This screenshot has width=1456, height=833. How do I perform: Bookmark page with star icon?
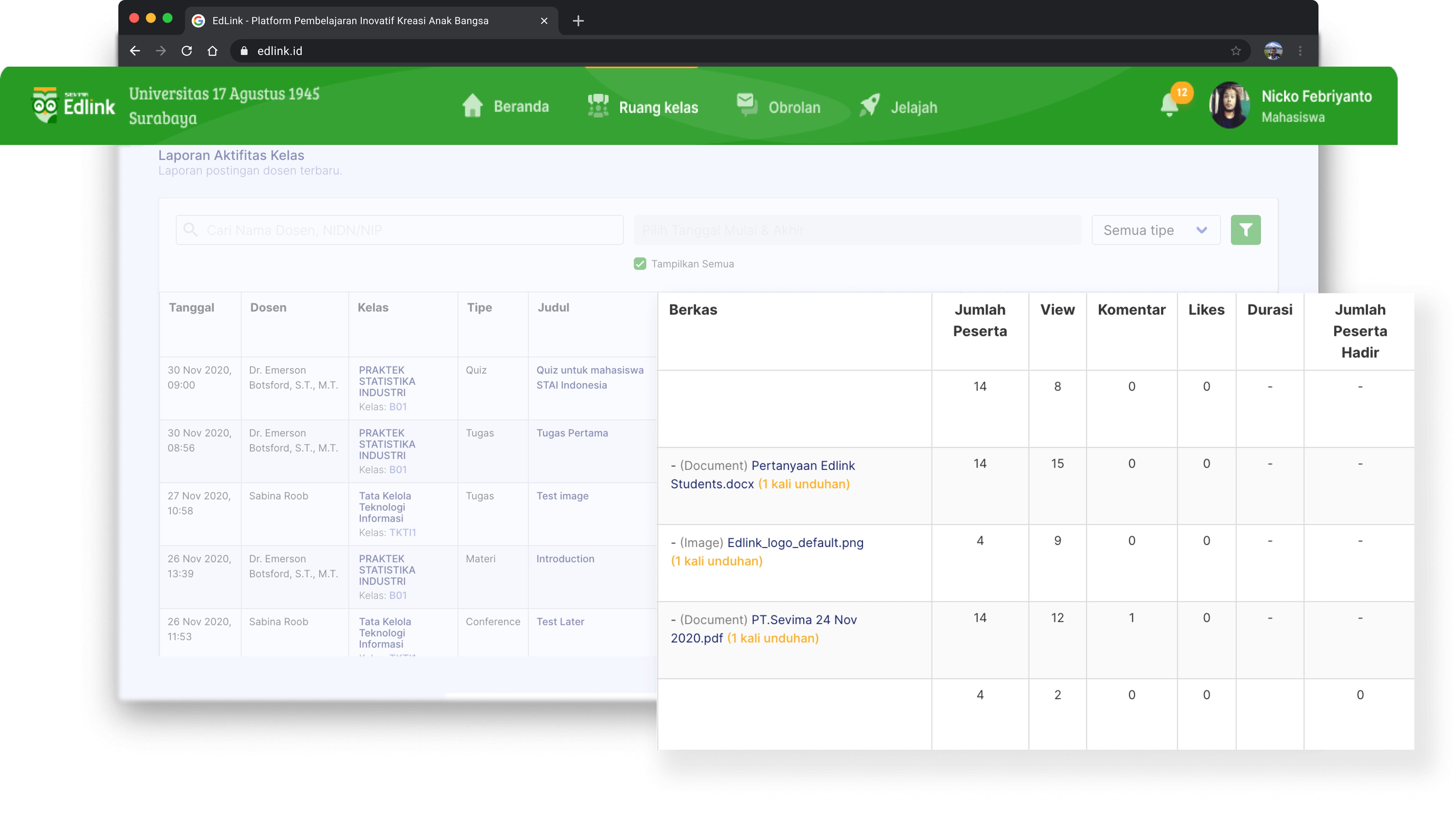coord(1236,51)
